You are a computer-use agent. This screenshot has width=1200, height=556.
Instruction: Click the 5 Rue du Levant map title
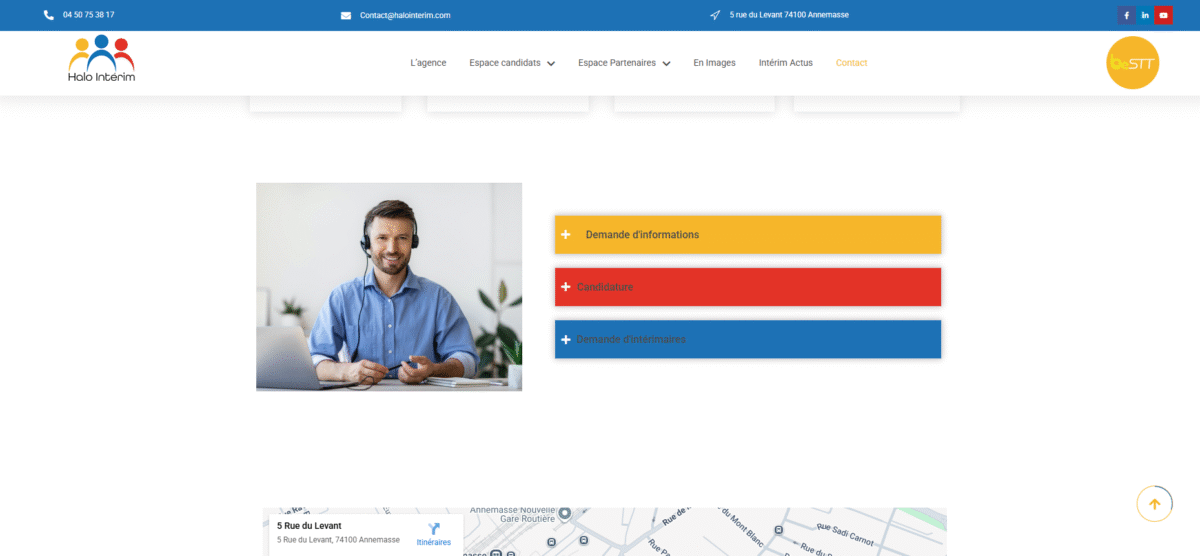[x=309, y=526]
